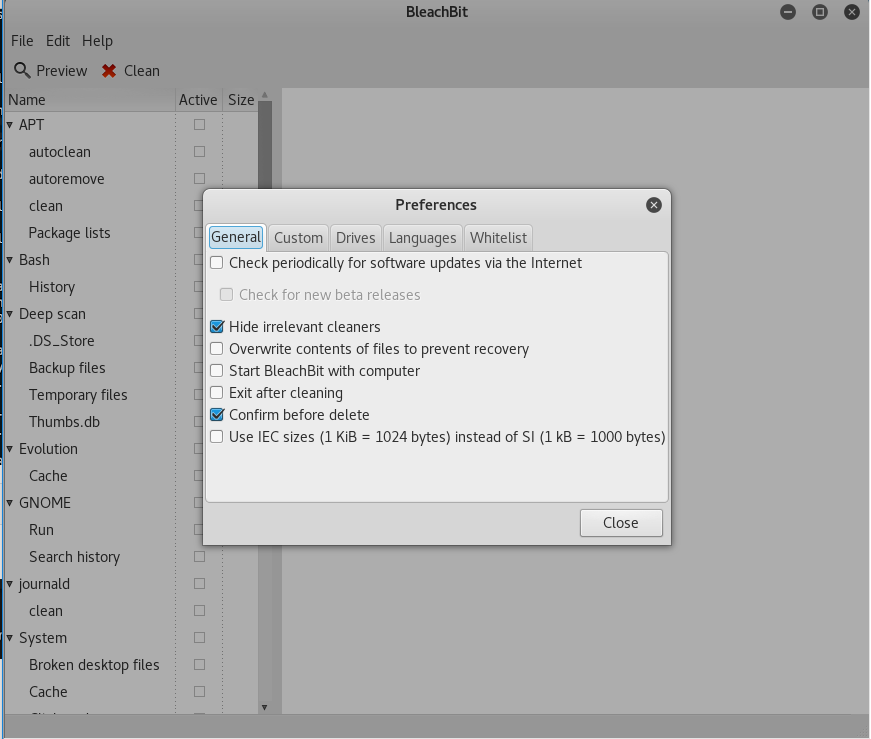Switch to the Whitelist tab
This screenshot has width=871, height=739.
(x=498, y=238)
